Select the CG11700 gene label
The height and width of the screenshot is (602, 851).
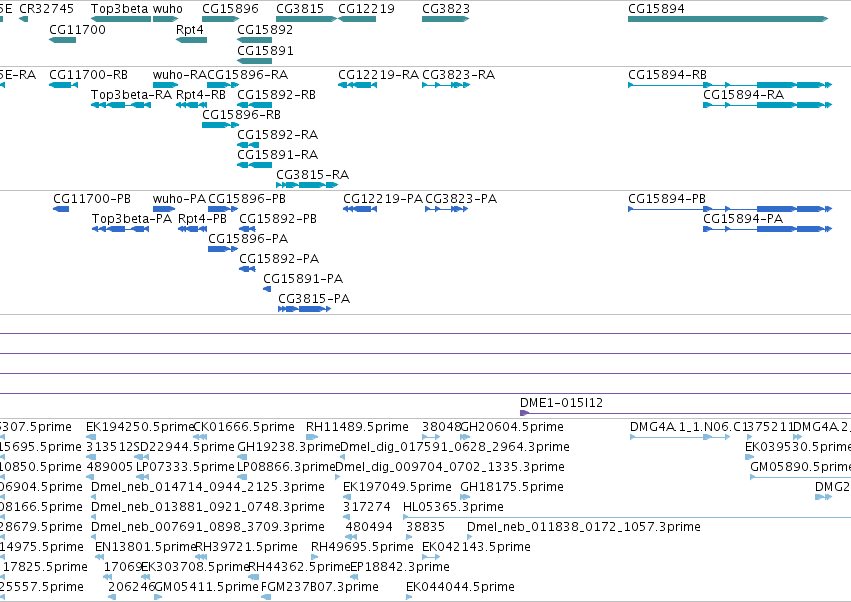[77, 30]
